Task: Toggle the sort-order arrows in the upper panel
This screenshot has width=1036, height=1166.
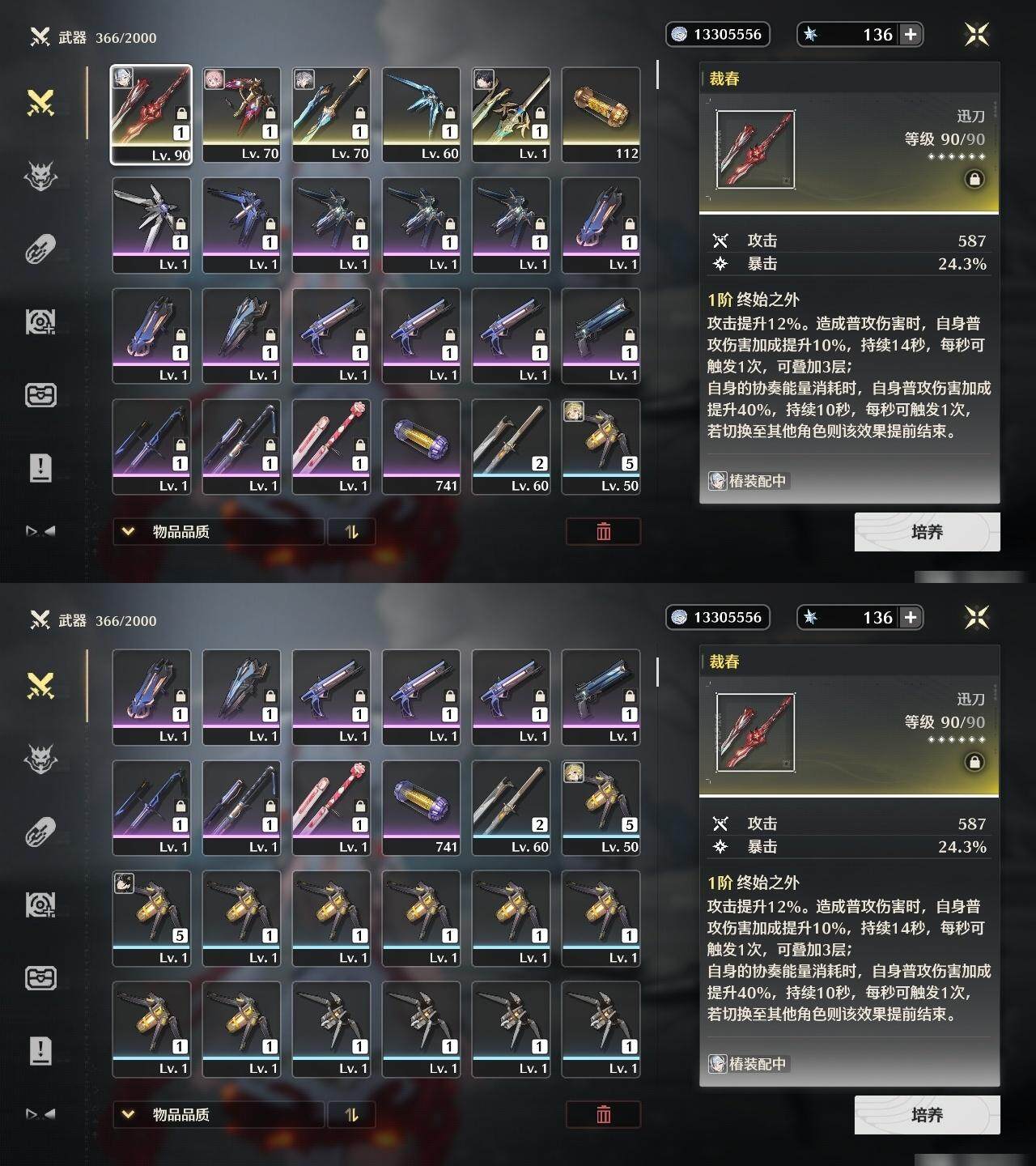Action: click(x=351, y=531)
